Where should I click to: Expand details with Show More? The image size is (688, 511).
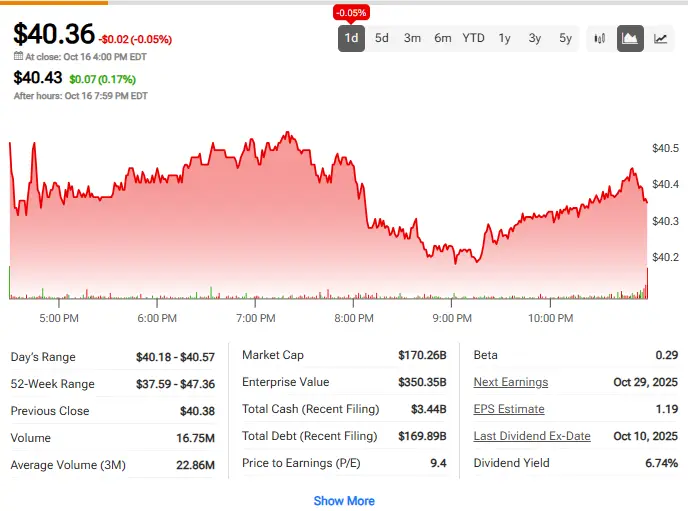pyautogui.click(x=344, y=501)
